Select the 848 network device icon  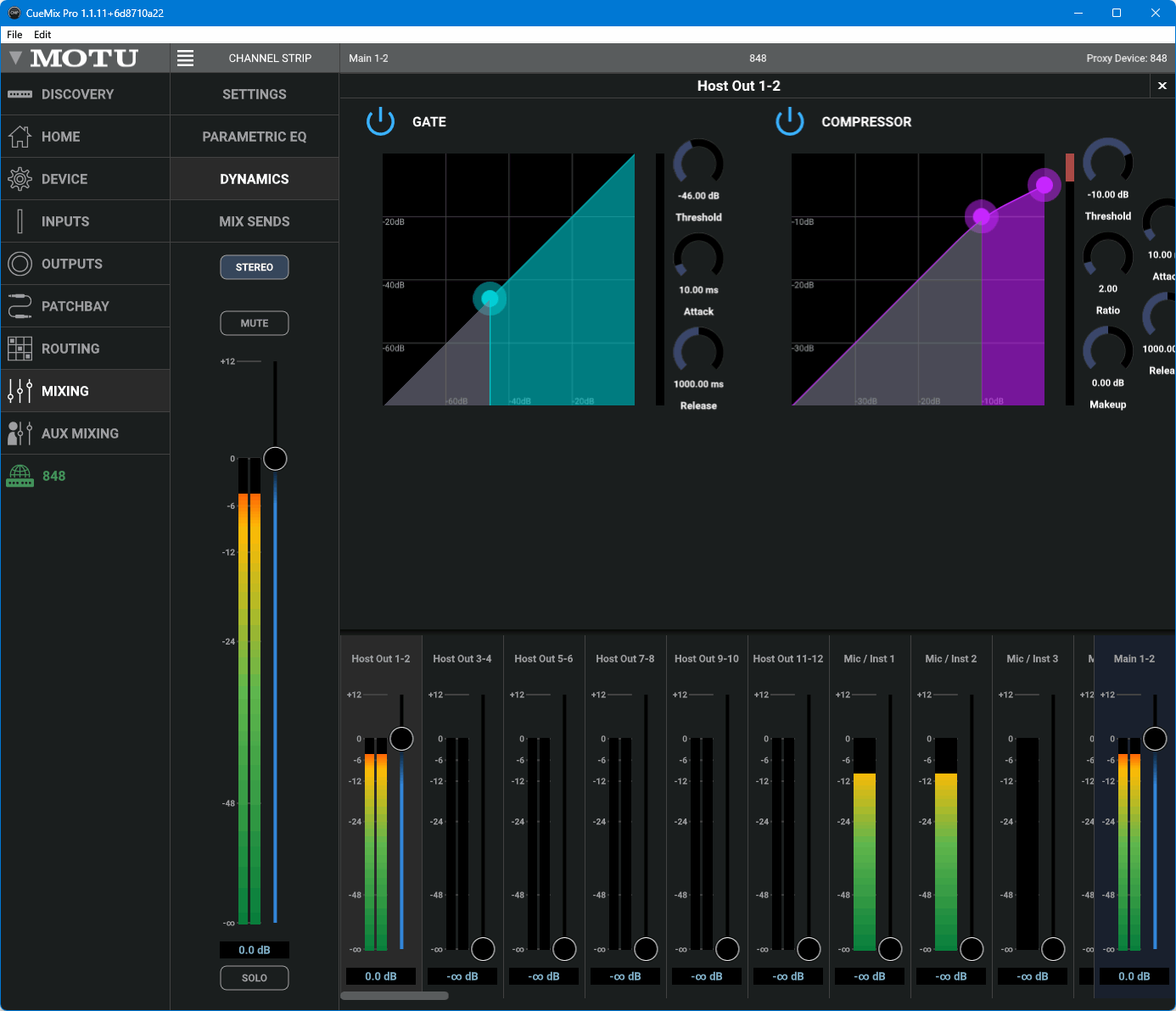click(x=20, y=476)
